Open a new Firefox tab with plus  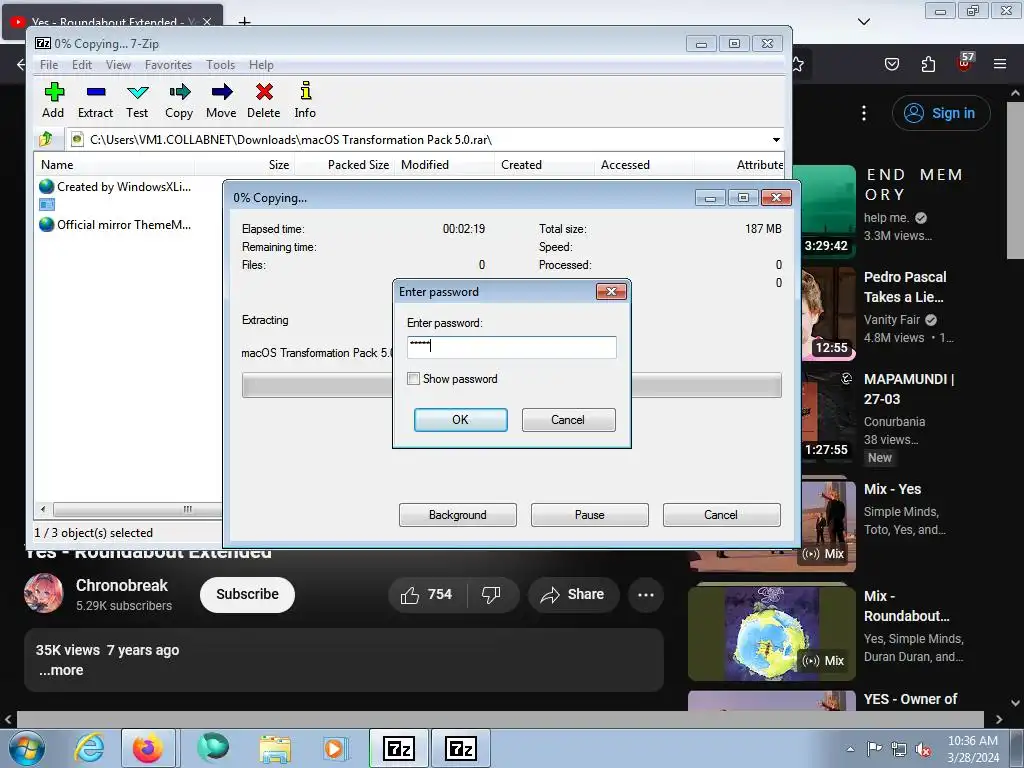pyautogui.click(x=244, y=22)
